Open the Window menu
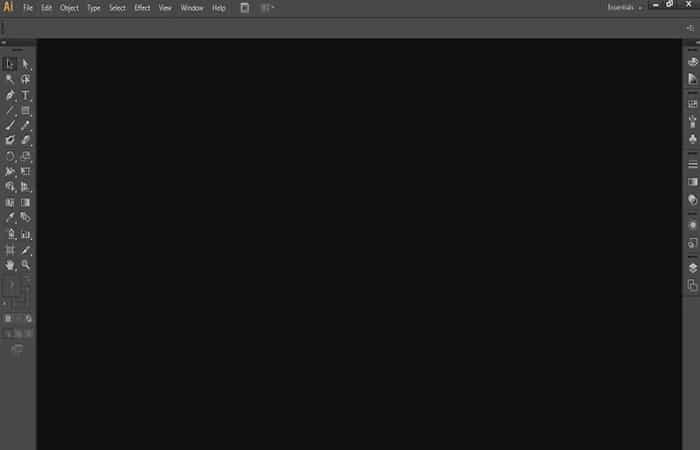Viewport: 700px width, 450px height. [192, 8]
